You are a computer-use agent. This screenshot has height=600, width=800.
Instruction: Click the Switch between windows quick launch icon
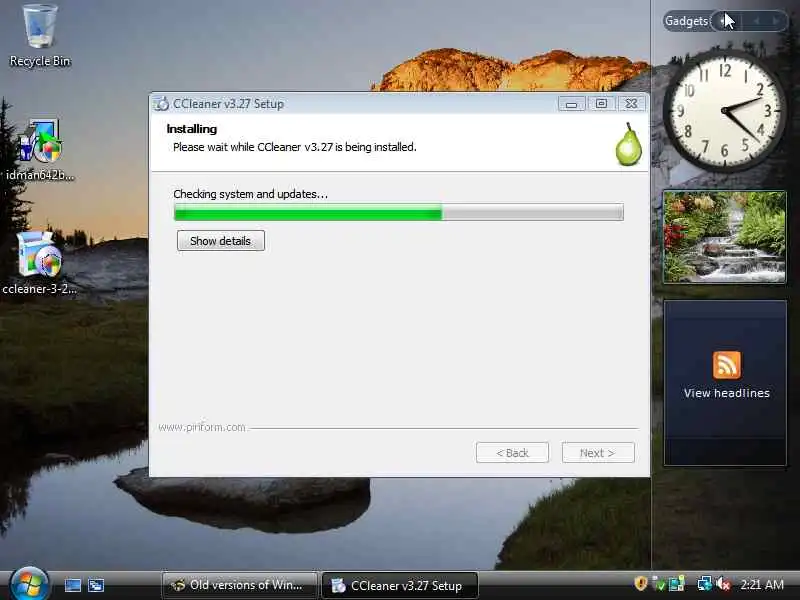(96, 585)
